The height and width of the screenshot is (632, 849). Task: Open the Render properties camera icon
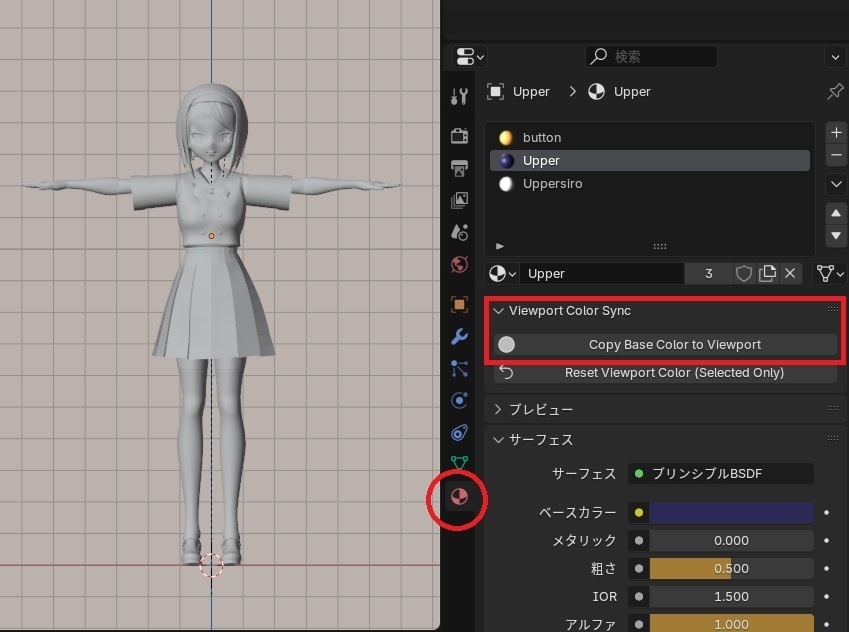[x=458, y=137]
